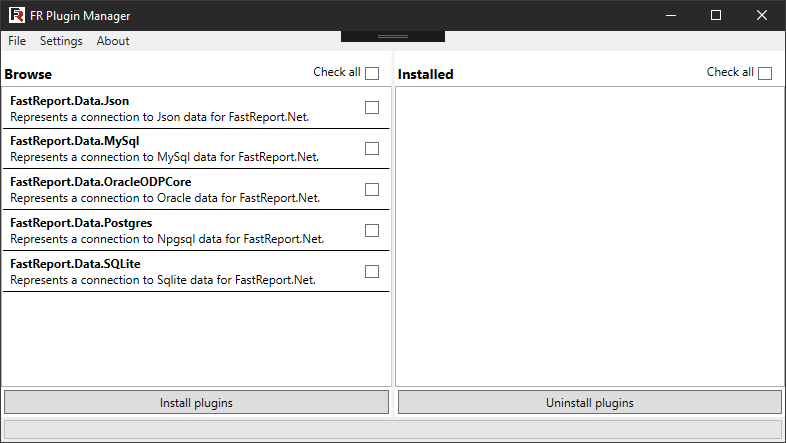Select the FastReport.Data.MySql plugin title
The image size is (786, 443).
coord(75,141)
